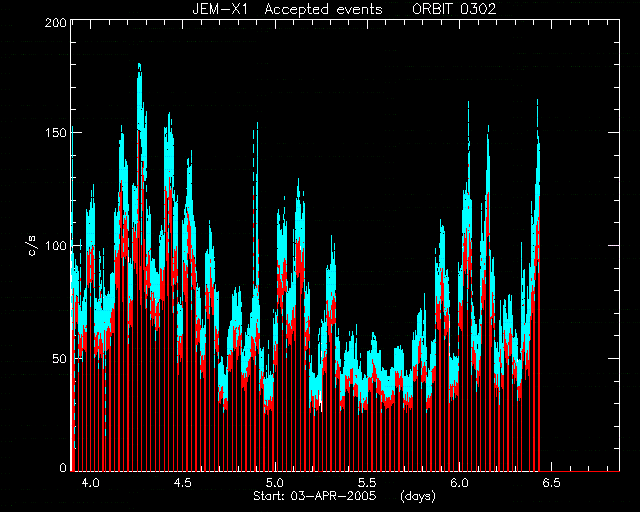Image resolution: width=640 pixels, height=512 pixels.
Task: Click the 5.0 x-axis tick label
Action: pyautogui.click(x=275, y=483)
